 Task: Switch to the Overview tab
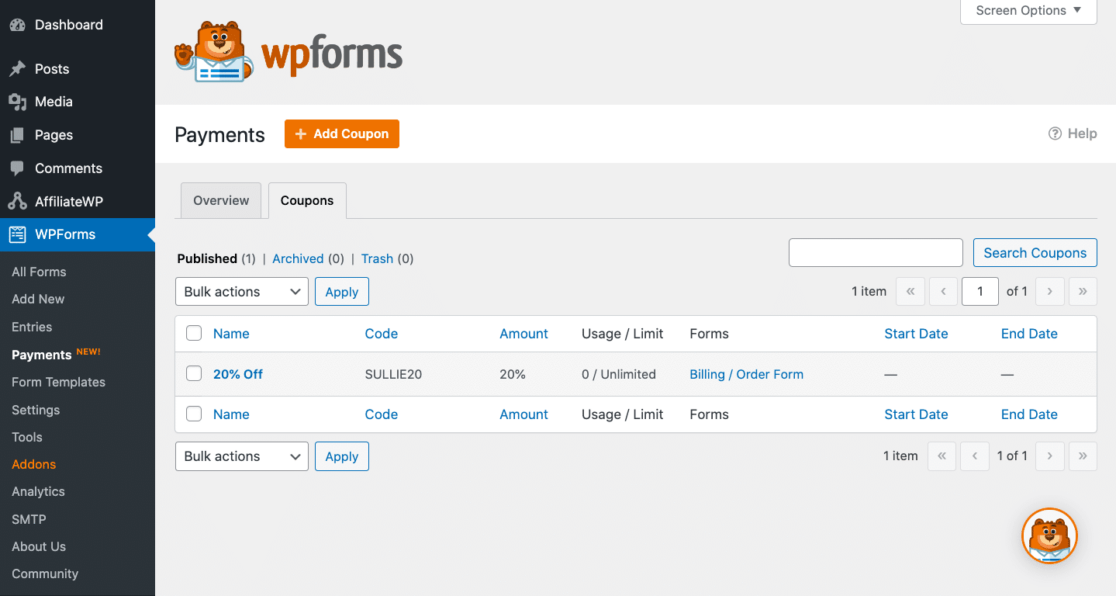[x=221, y=200]
